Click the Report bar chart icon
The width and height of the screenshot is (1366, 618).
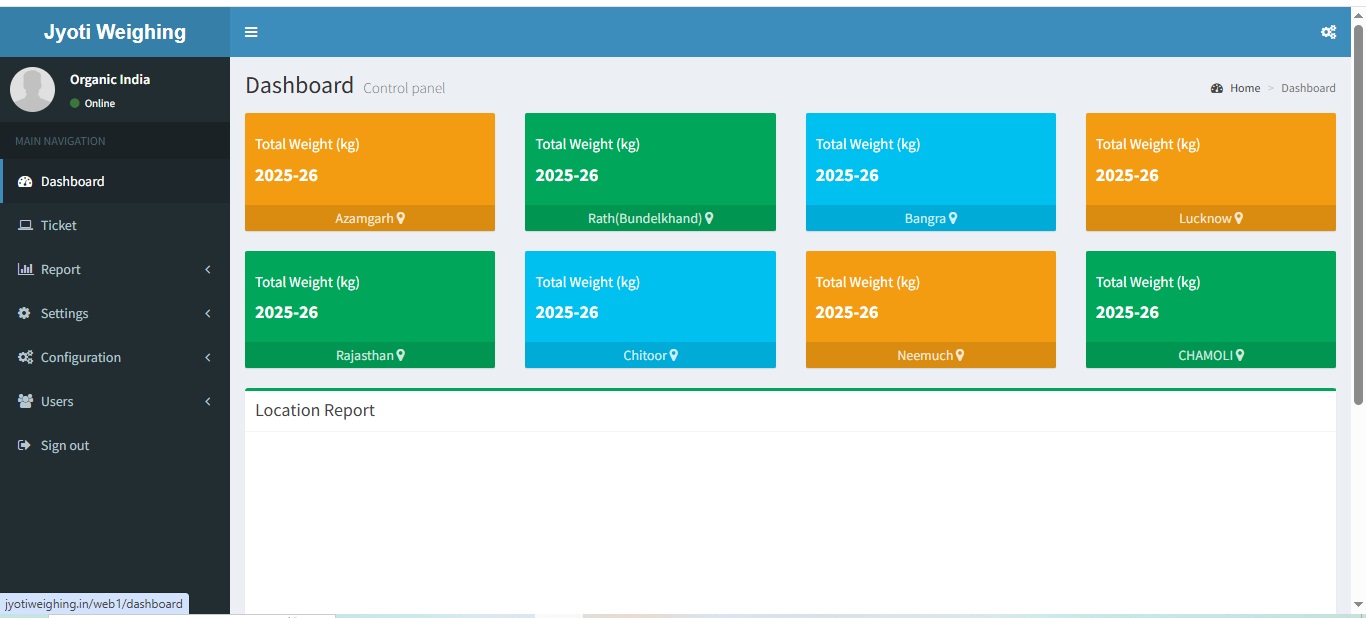coord(25,270)
